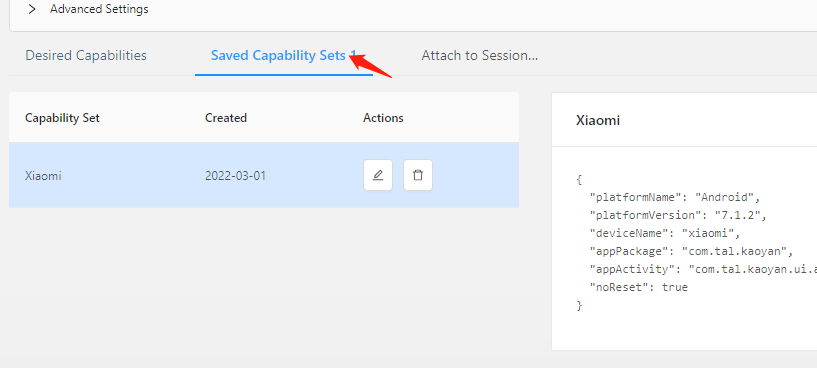This screenshot has height=368, width=817.
Task: Click the 2022-03-01 created date cell
Action: coord(236,176)
